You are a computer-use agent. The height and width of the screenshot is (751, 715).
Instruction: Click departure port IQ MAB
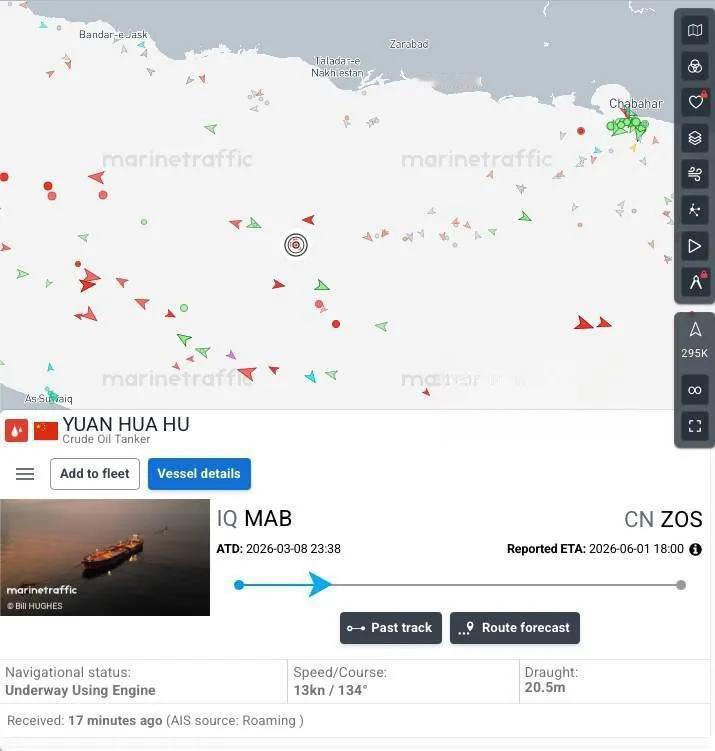tap(254, 519)
